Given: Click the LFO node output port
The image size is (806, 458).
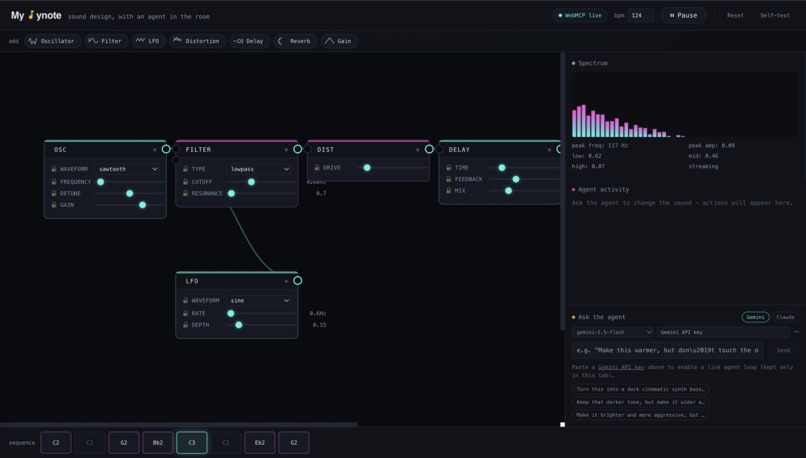Looking at the screenshot, I should pos(298,281).
